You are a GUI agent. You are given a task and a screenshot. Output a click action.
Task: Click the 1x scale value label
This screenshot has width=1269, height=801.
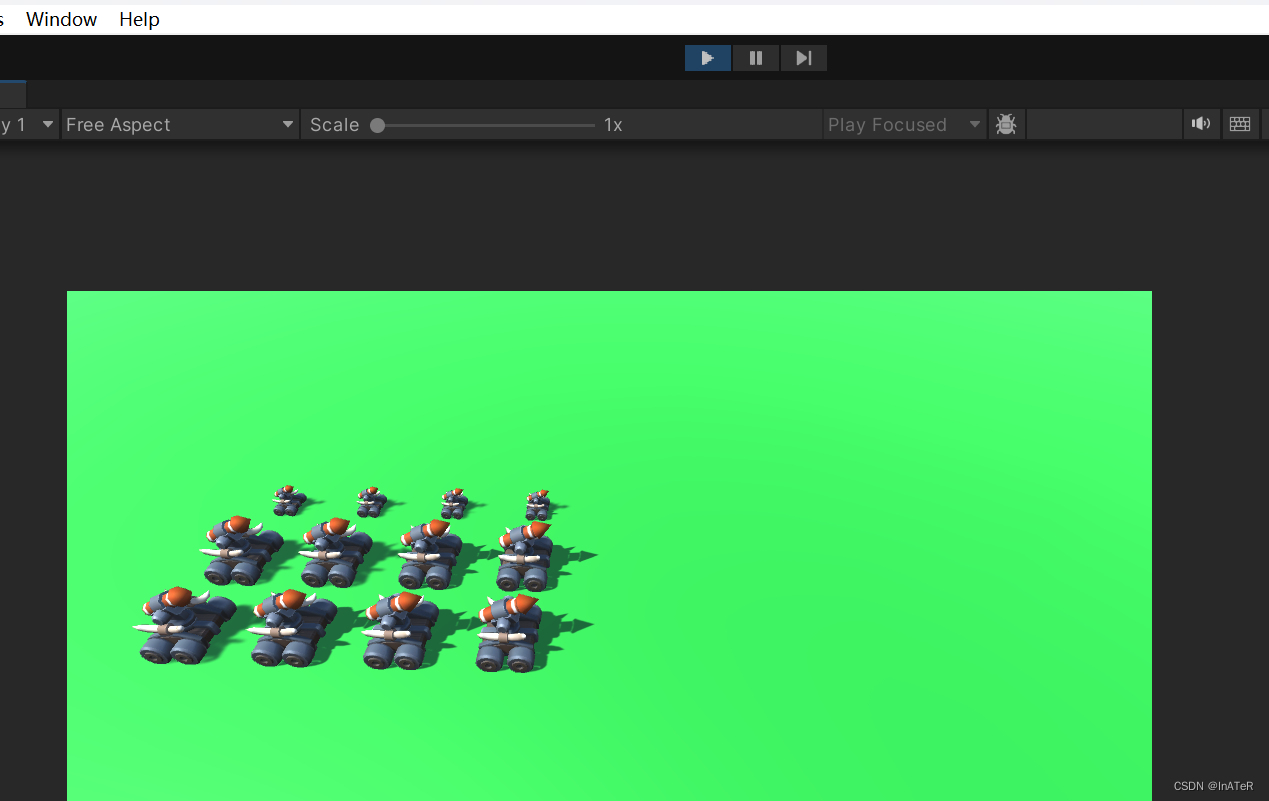[611, 124]
